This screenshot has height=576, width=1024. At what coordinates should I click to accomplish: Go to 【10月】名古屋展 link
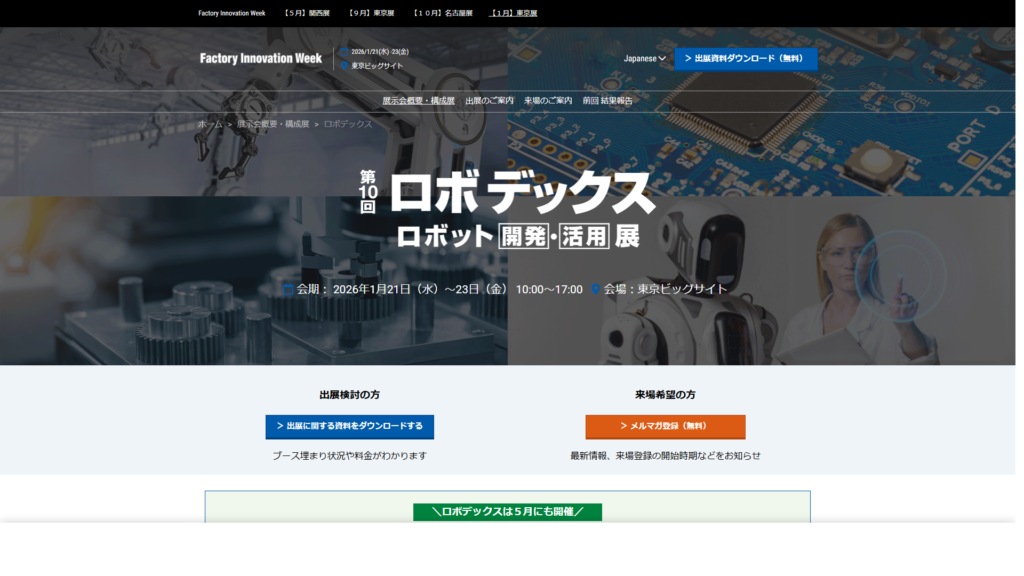click(442, 13)
